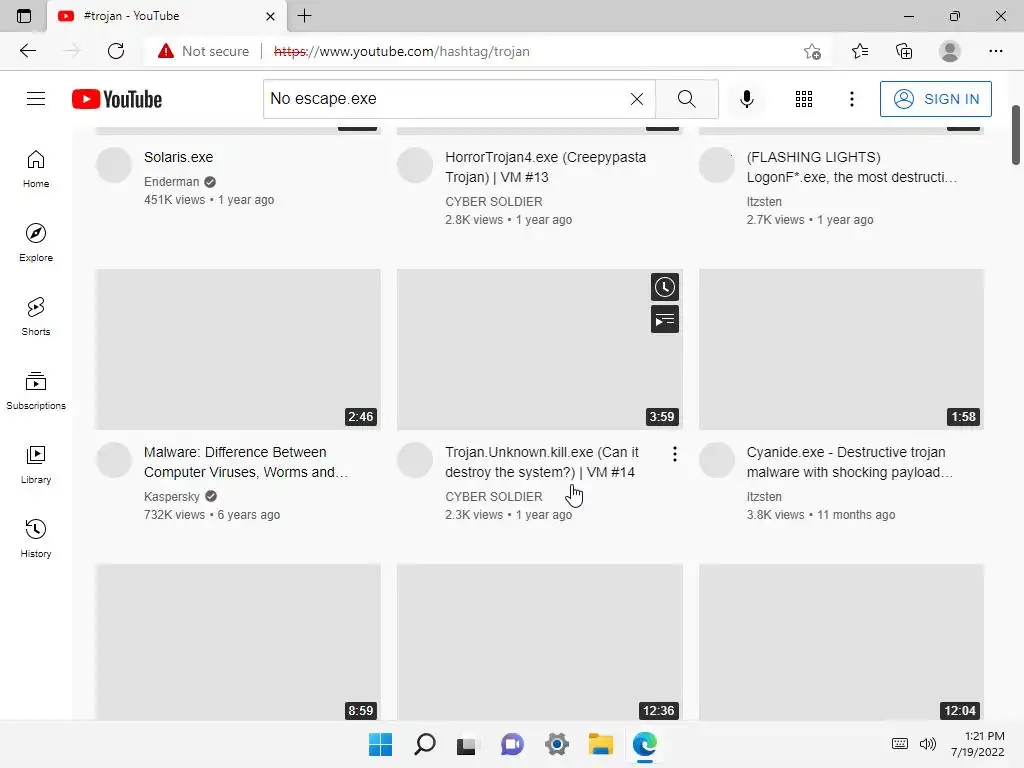
Task: Open the YouTube guide hamburger menu
Action: pyautogui.click(x=36, y=99)
